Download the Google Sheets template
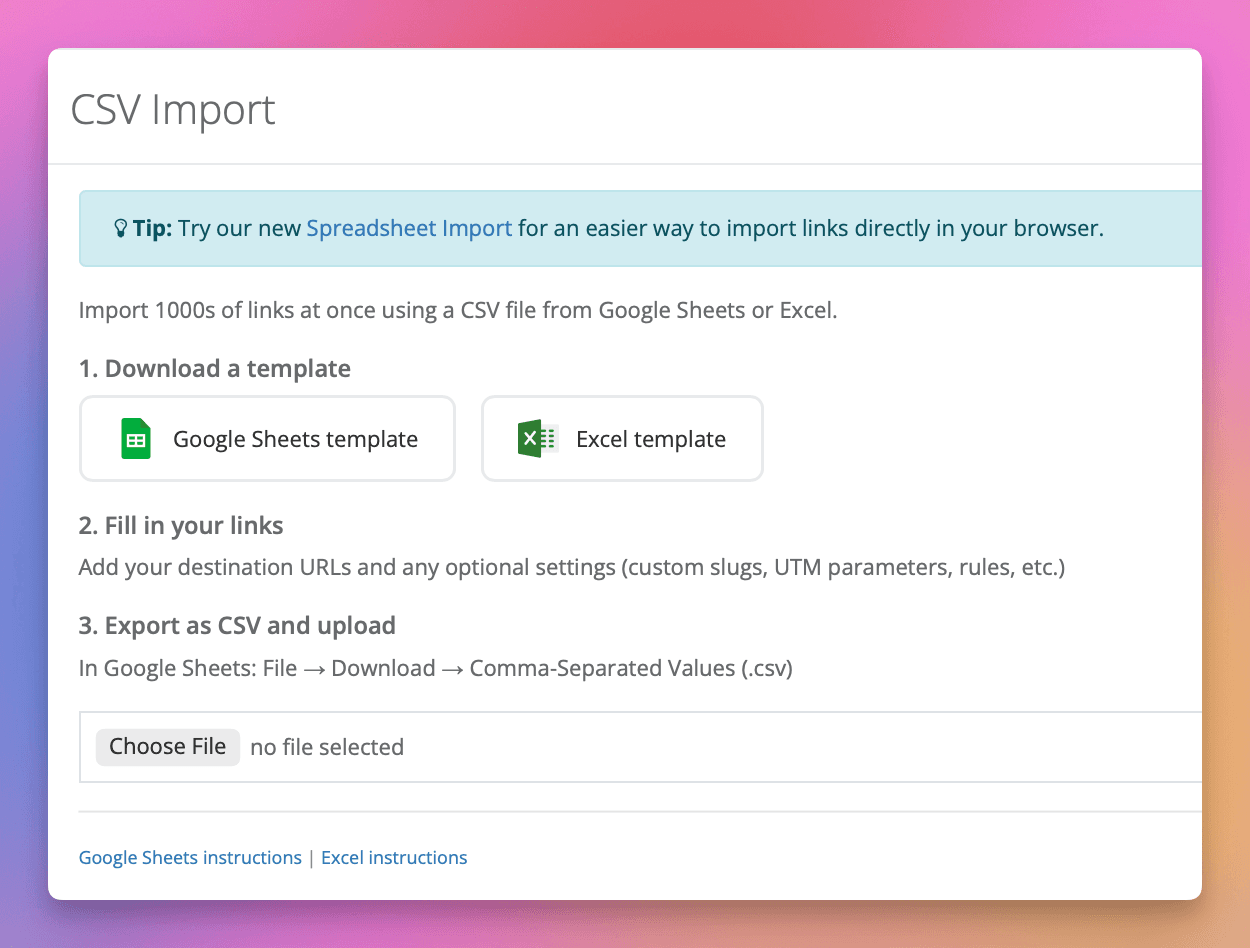The width and height of the screenshot is (1250, 948). click(x=267, y=438)
